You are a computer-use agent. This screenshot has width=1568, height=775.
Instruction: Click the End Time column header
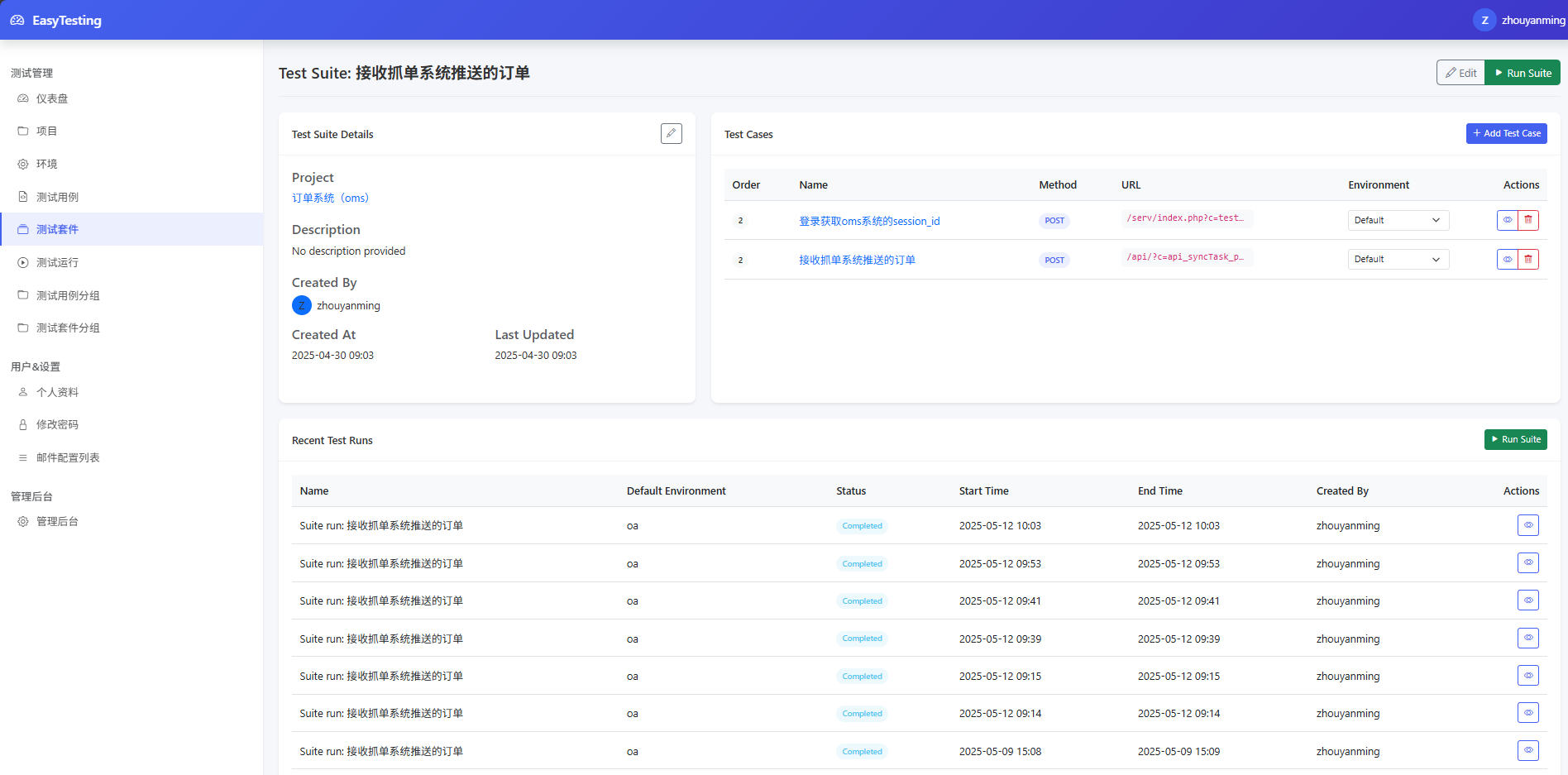(1160, 491)
